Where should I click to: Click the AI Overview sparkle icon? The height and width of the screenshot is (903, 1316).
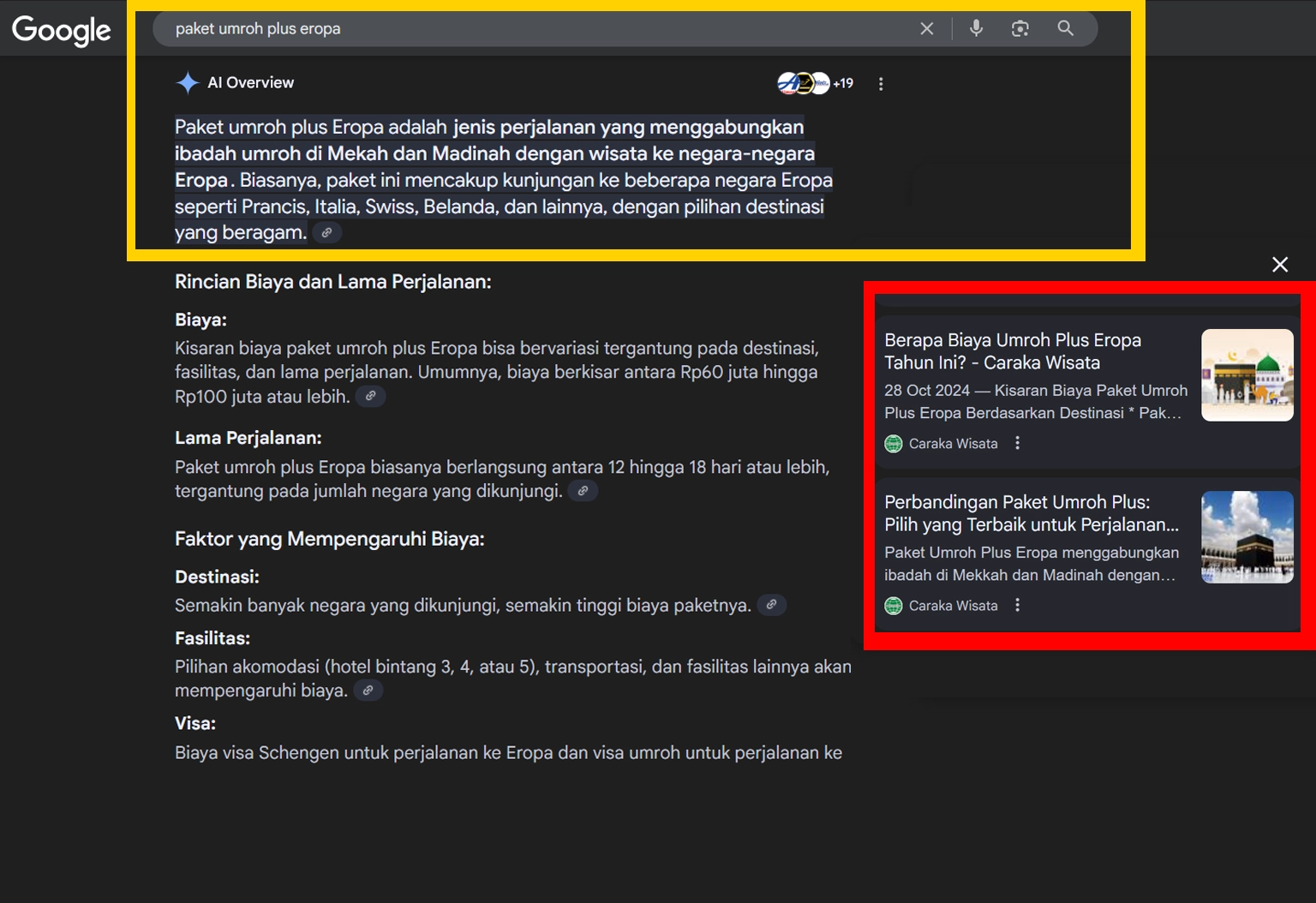tap(187, 83)
